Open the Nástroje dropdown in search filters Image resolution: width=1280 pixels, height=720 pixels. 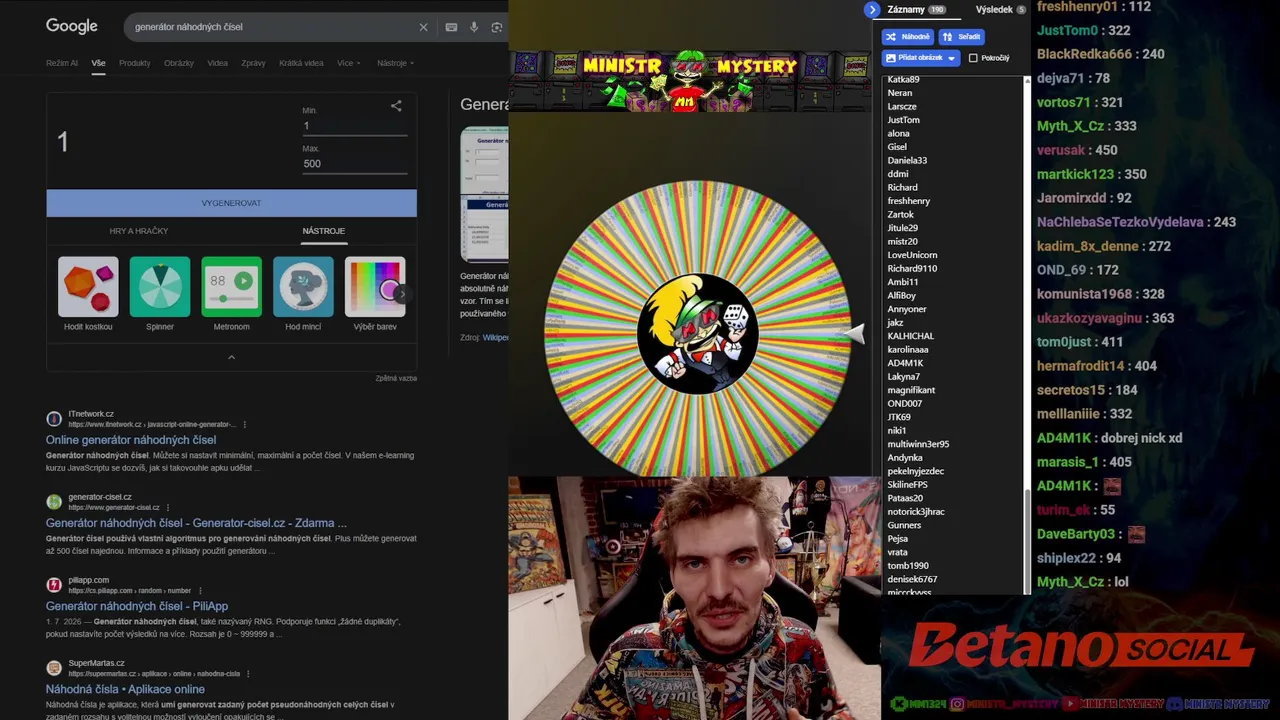pyautogui.click(x=396, y=63)
